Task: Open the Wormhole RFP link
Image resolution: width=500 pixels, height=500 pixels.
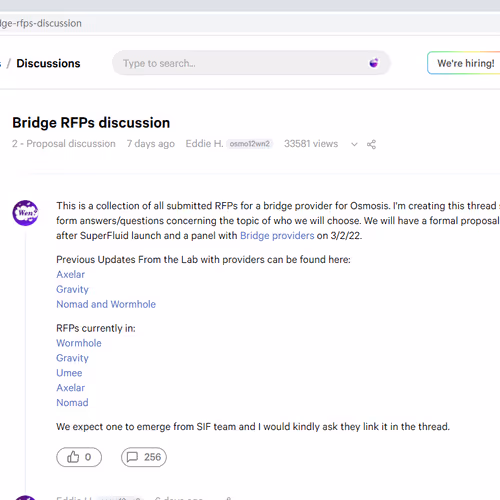Action: pos(79,343)
